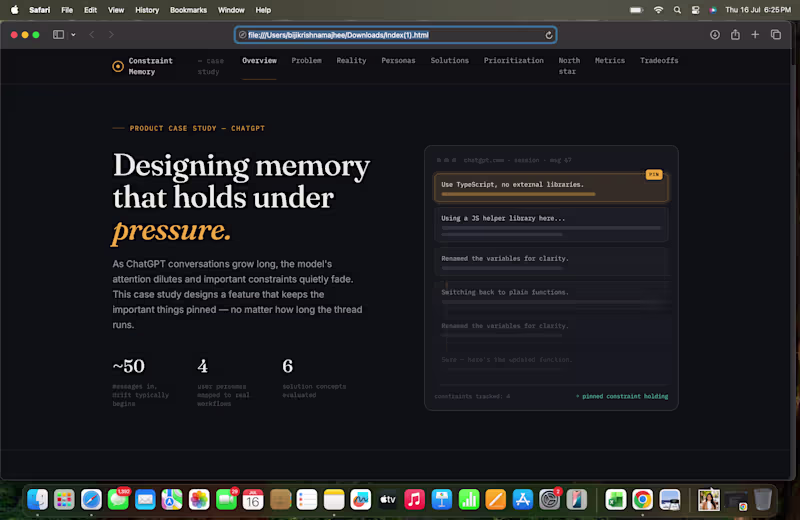Open Messages from the dock
The height and width of the screenshot is (520, 800).
pos(118,500)
